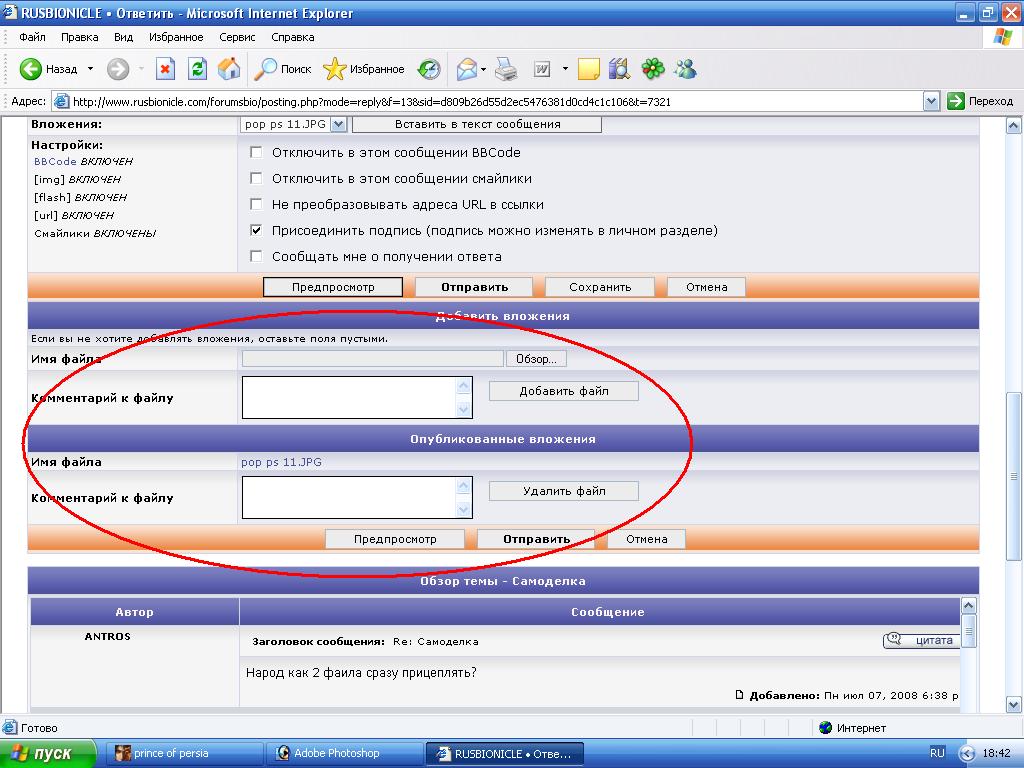Open the Справка menu
1024x768 pixels.
pyautogui.click(x=293, y=37)
